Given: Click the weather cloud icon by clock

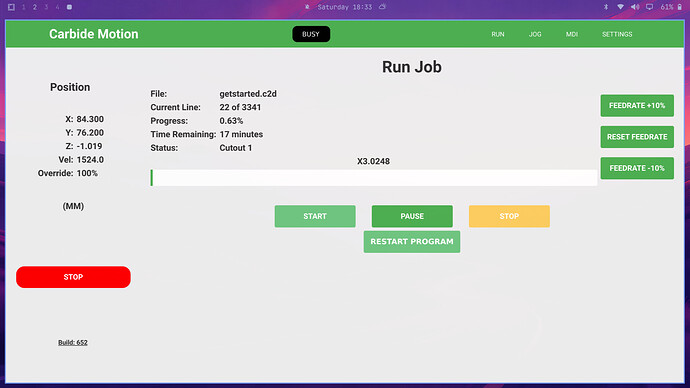Looking at the screenshot, I should (x=382, y=7).
